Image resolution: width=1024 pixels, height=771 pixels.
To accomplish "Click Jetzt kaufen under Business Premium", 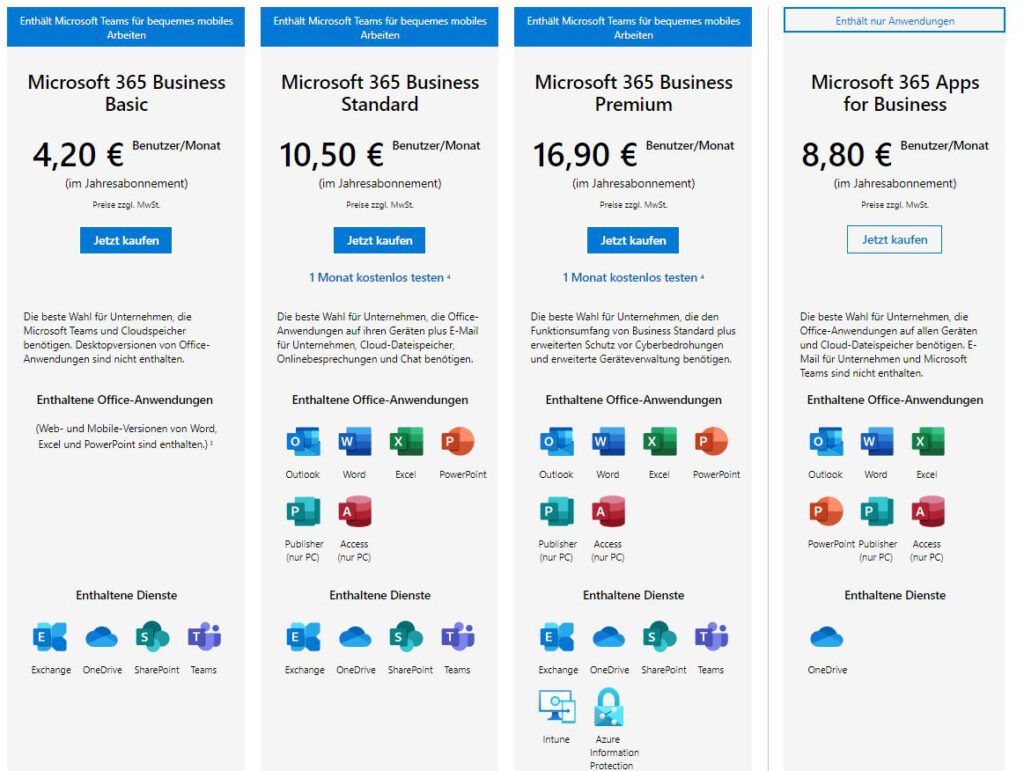I will 632,240.
